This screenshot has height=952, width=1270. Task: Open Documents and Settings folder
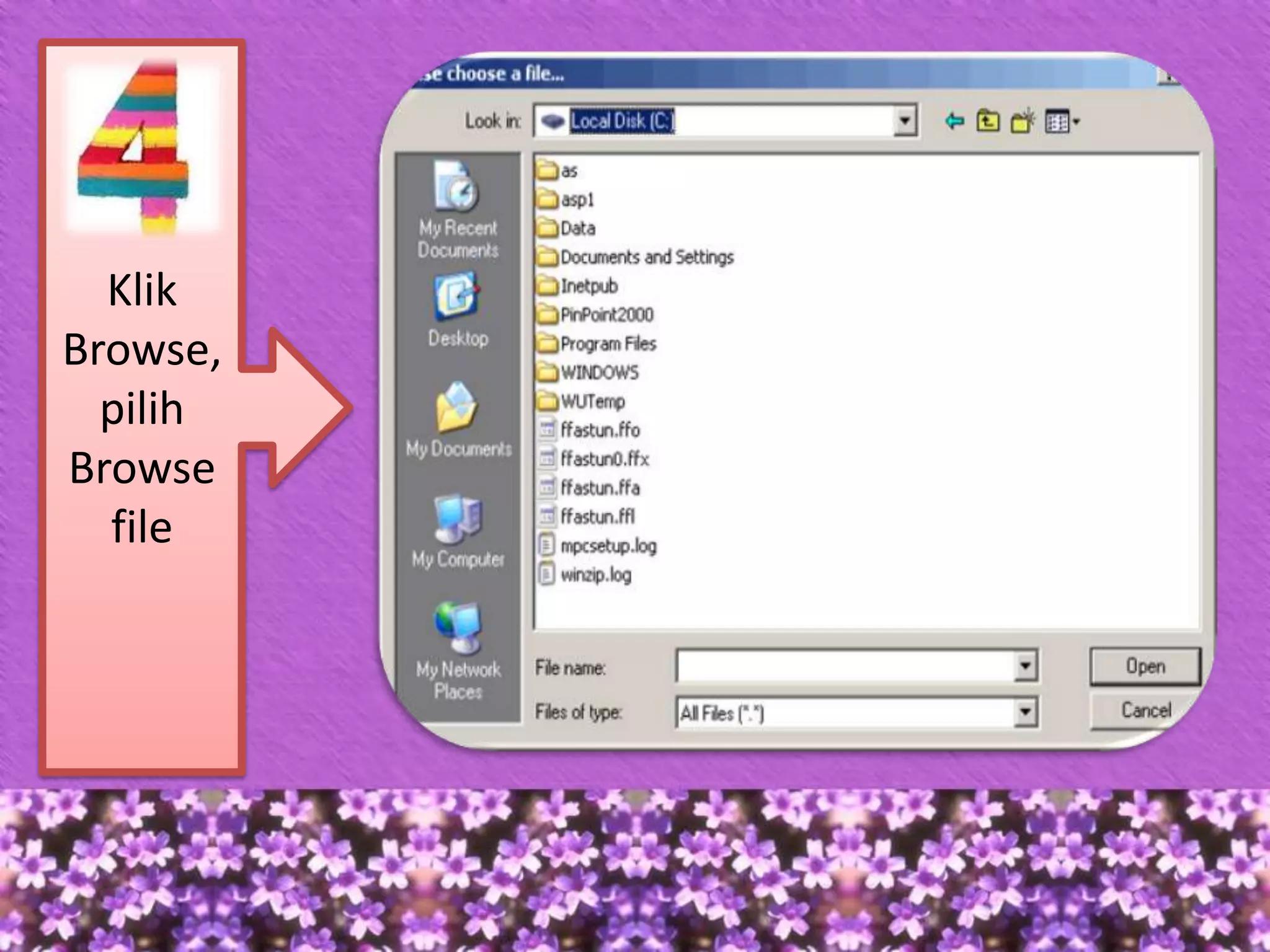[x=635, y=257]
